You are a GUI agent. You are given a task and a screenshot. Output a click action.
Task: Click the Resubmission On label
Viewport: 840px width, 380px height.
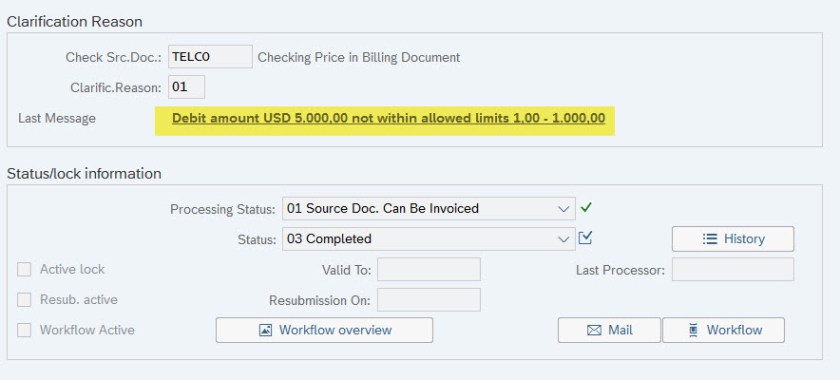click(320, 301)
